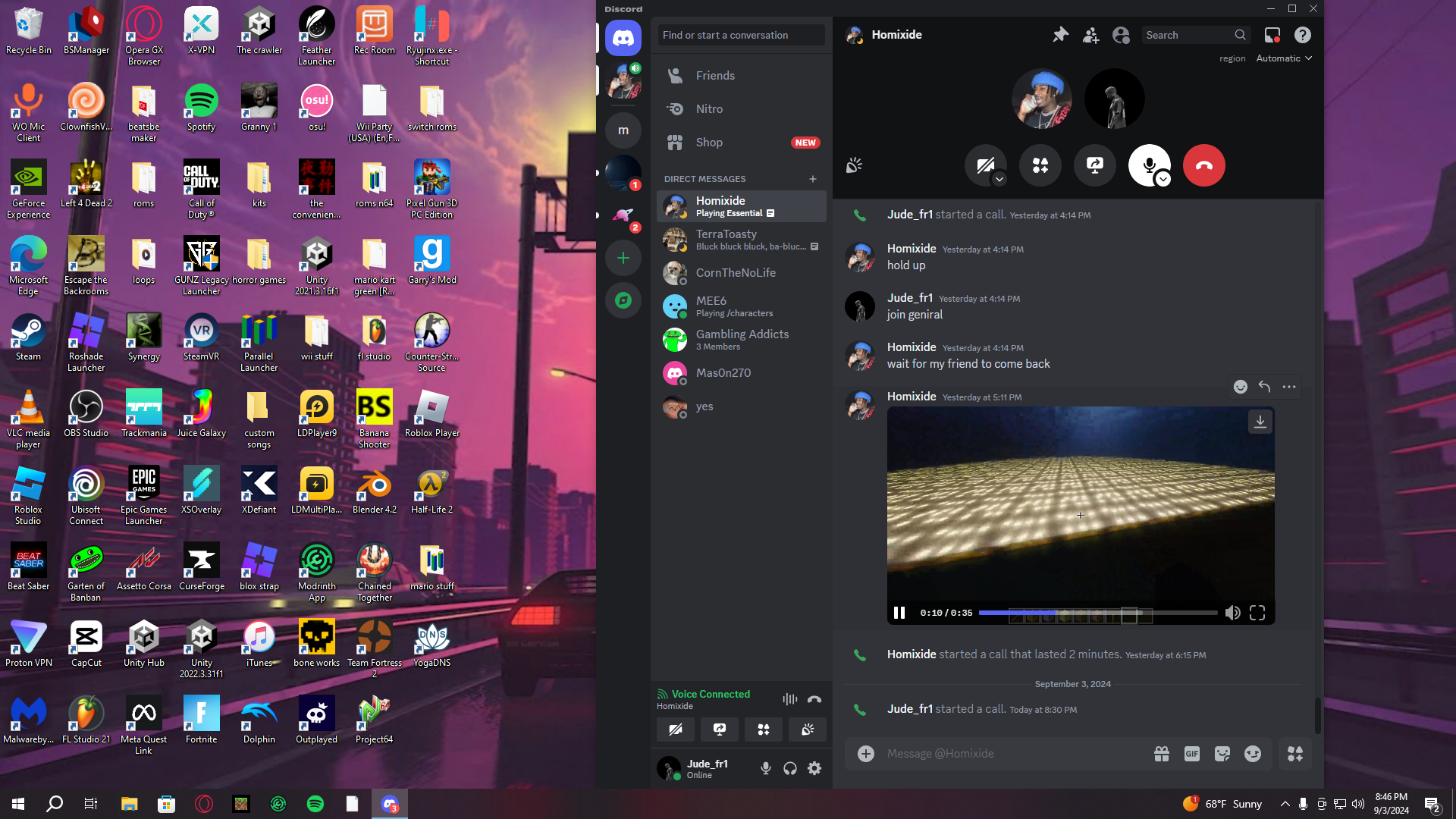Open User Settings gear icon
This screenshot has height=819, width=1456.
point(814,768)
